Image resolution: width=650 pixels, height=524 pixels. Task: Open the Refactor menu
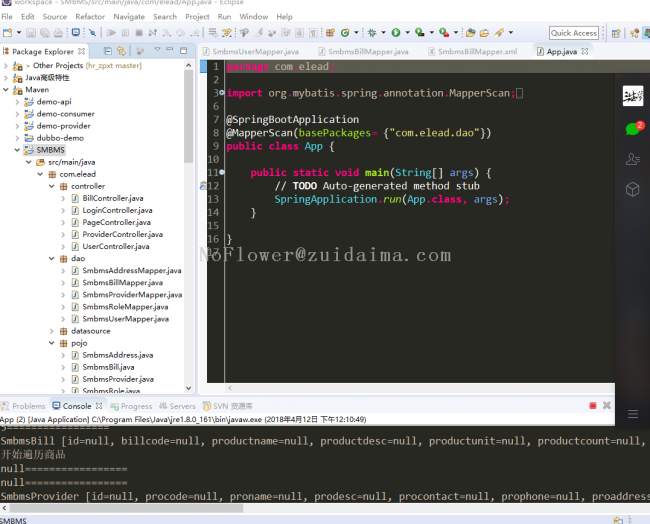pos(90,17)
